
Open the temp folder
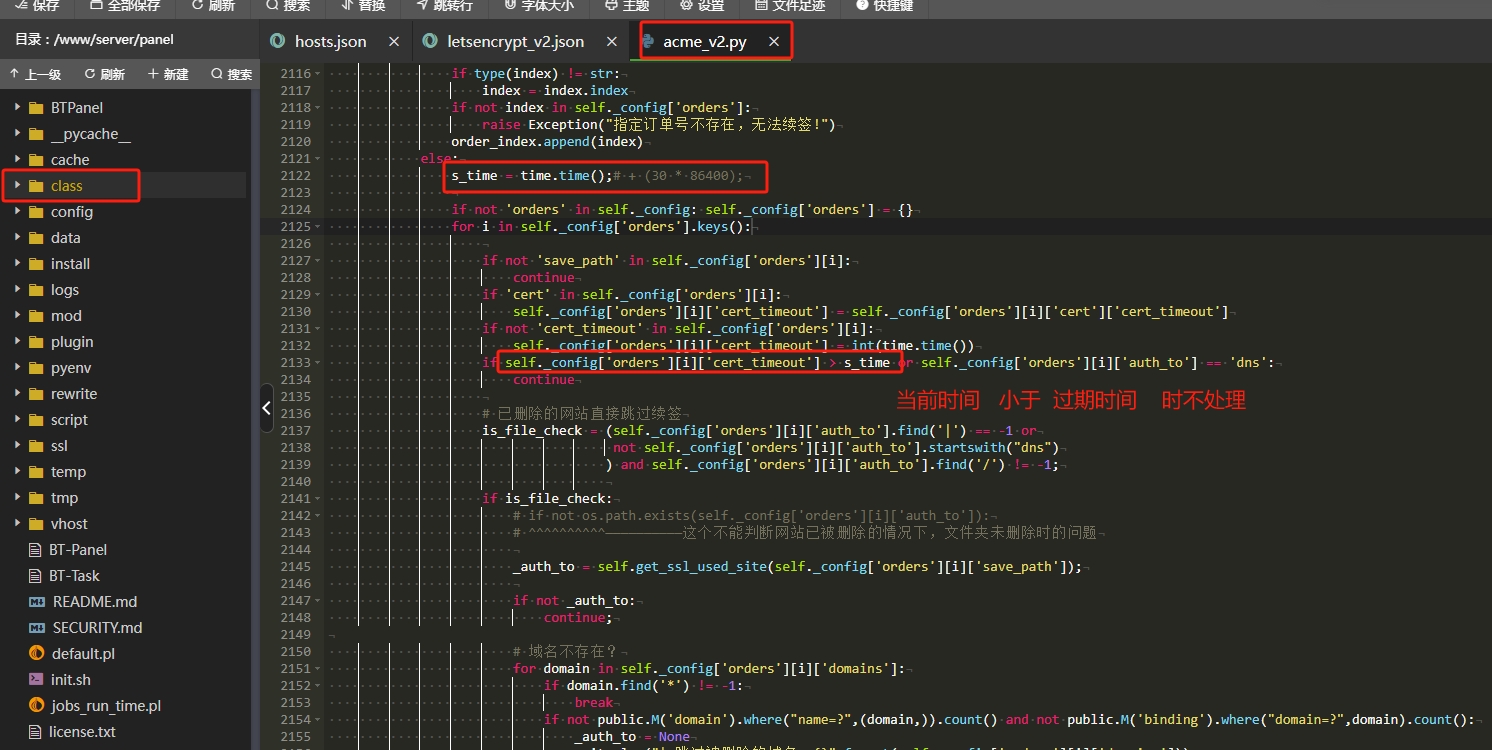point(68,471)
